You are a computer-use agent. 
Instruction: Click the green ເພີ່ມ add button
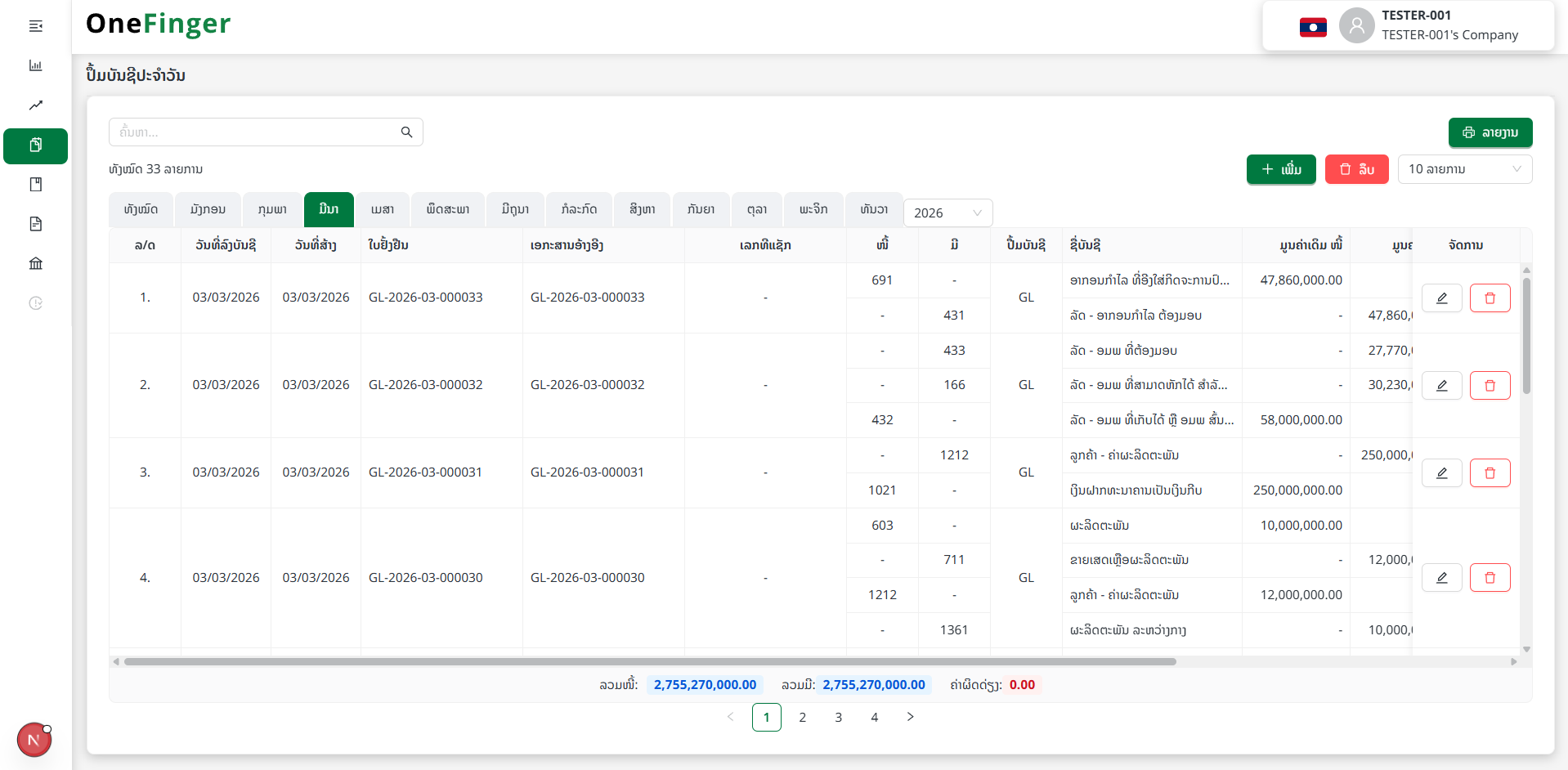[1280, 169]
